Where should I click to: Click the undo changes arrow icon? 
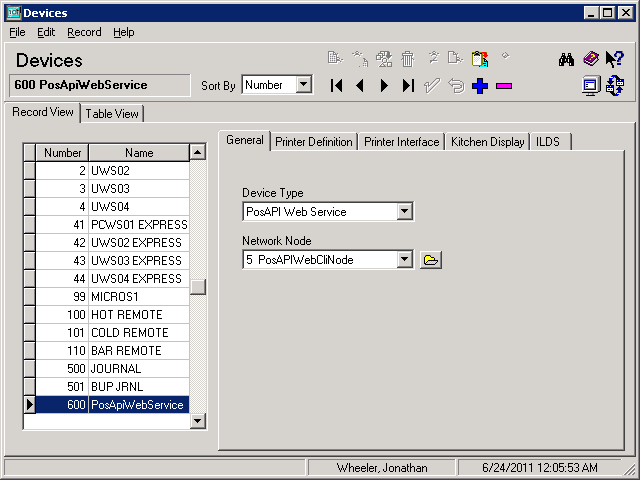pyautogui.click(x=456, y=86)
